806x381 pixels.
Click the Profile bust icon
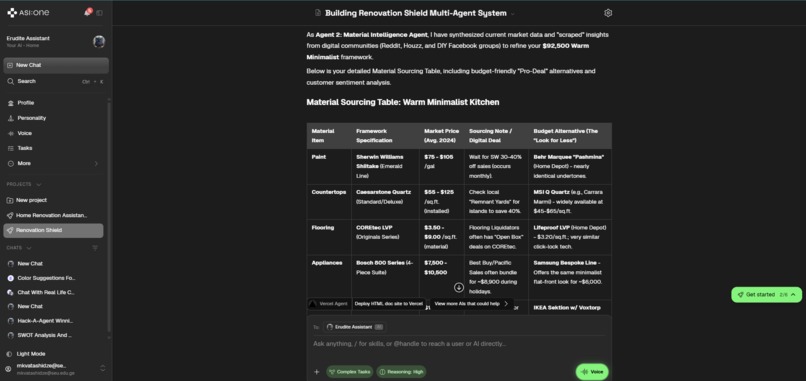(10, 103)
